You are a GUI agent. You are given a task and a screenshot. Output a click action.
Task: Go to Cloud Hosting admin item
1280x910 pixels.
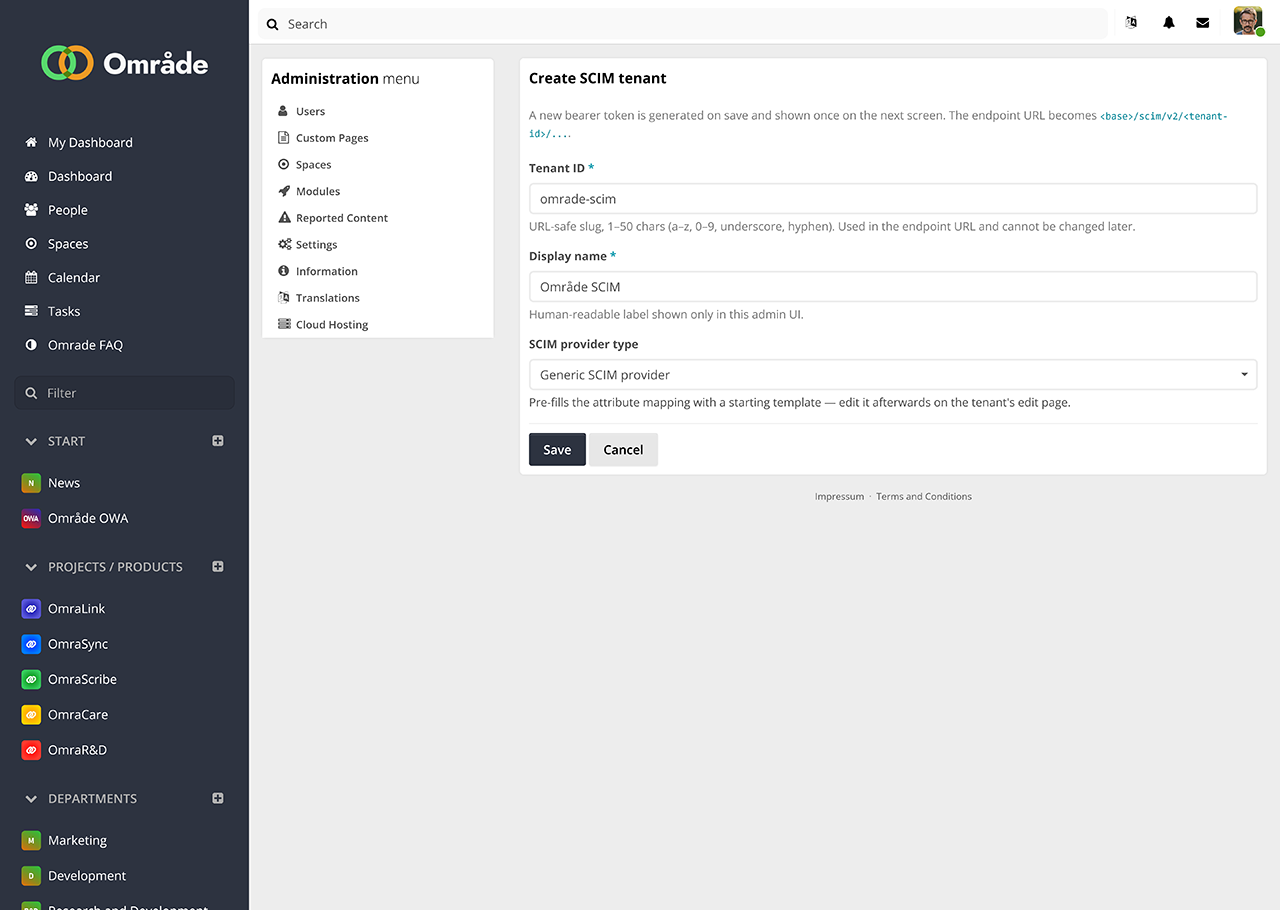(332, 324)
